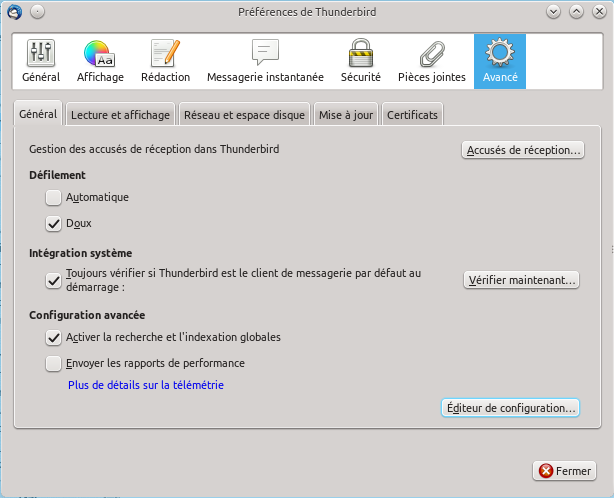Open the Général preferences category
Screen dimensions: 614x498
[x=41, y=61]
